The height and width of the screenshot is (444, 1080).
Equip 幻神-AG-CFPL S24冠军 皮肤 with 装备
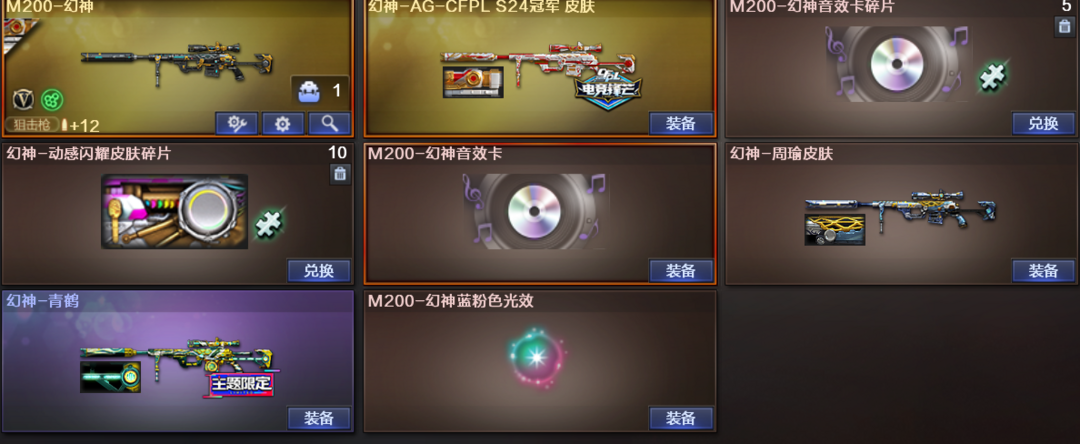click(x=681, y=124)
